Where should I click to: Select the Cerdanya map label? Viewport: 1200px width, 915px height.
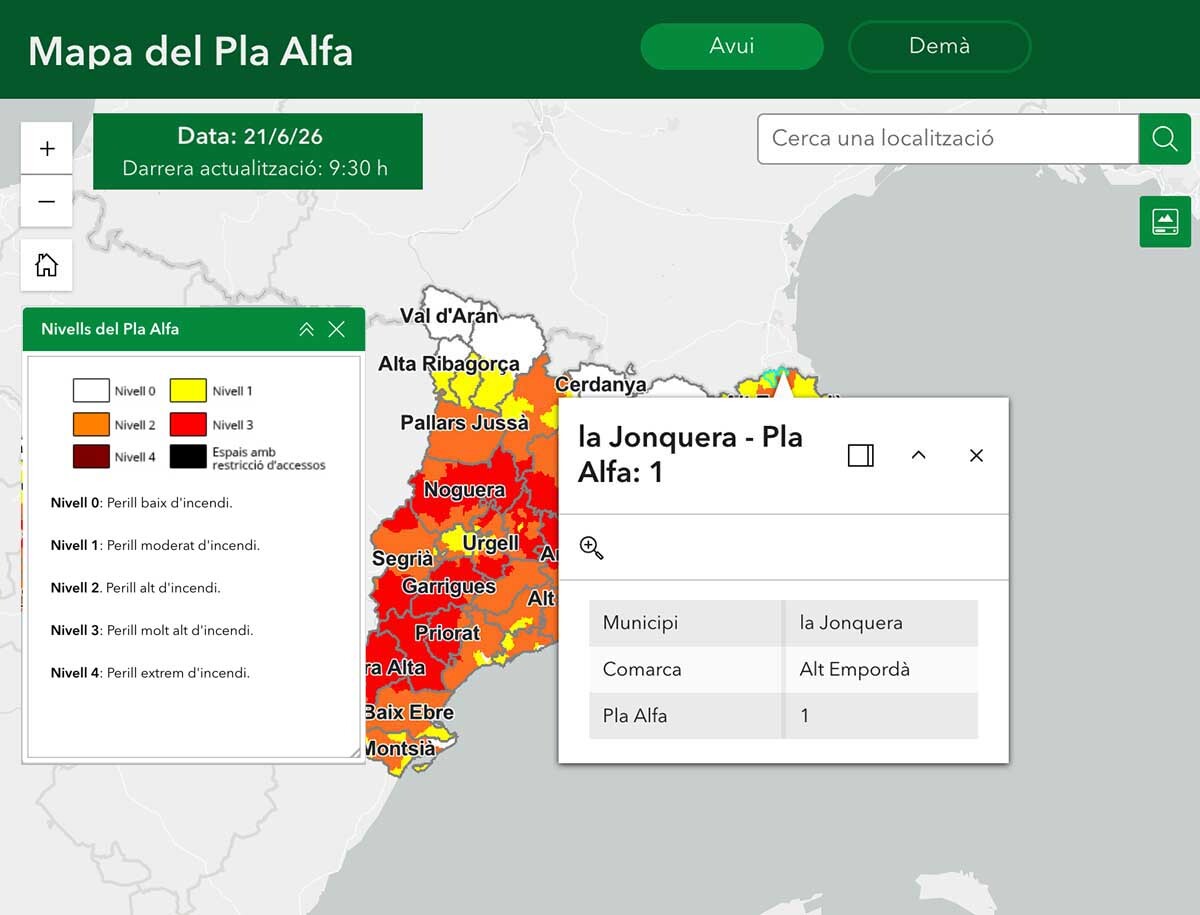click(x=601, y=385)
